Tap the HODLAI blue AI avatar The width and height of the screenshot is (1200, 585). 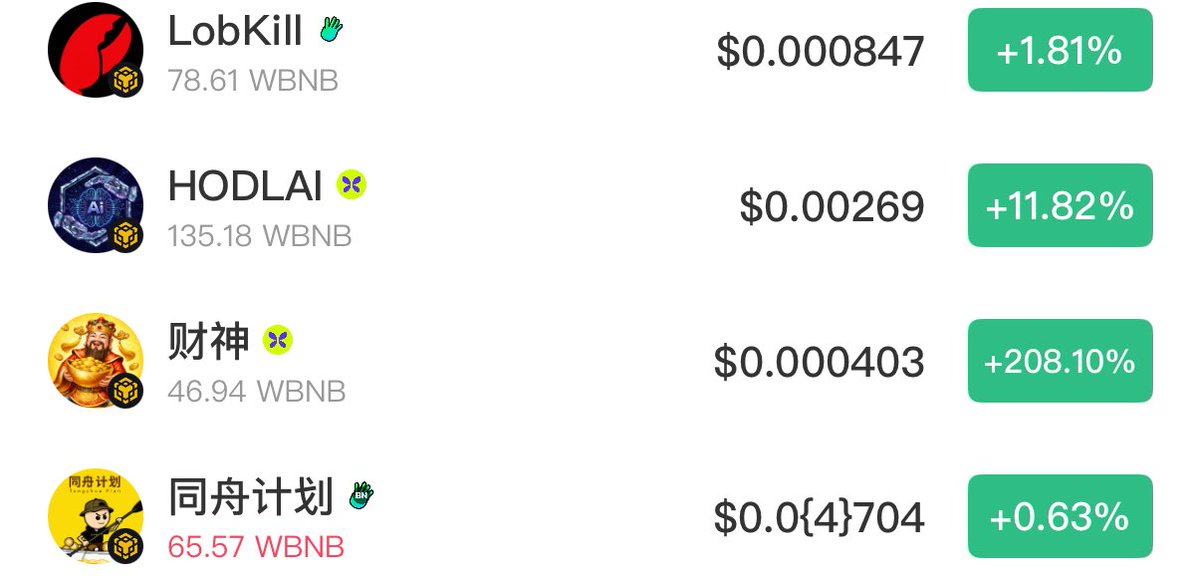point(95,205)
